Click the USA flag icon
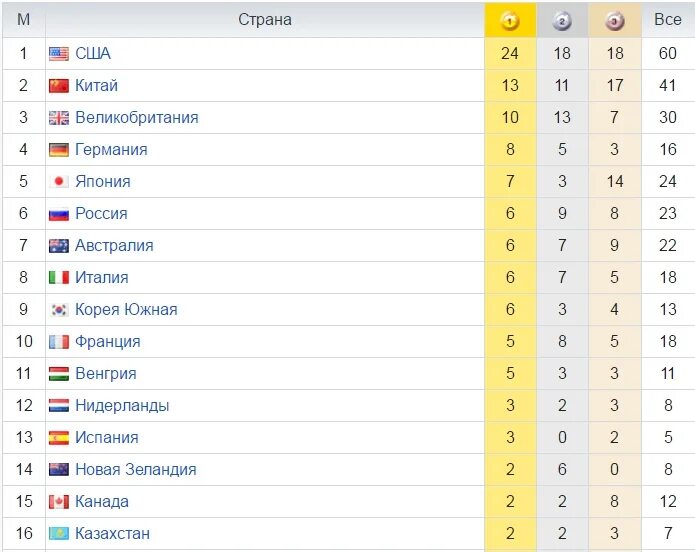Viewport: 695px width, 552px height. (x=59, y=54)
